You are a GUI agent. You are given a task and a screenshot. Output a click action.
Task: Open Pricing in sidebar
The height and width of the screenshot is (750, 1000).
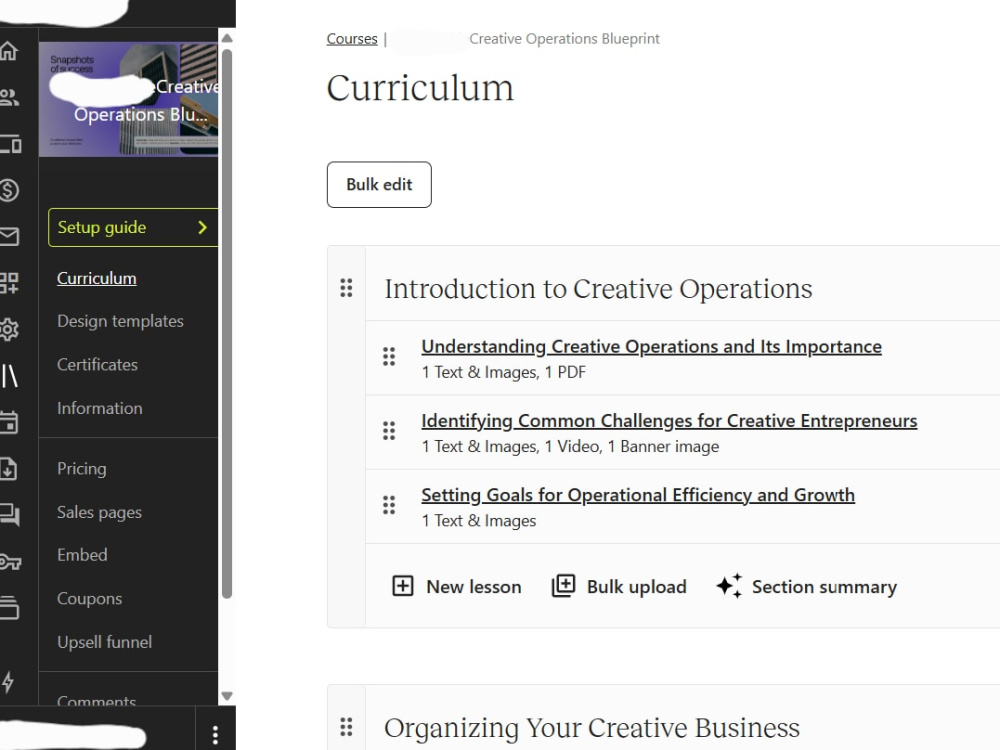click(82, 469)
